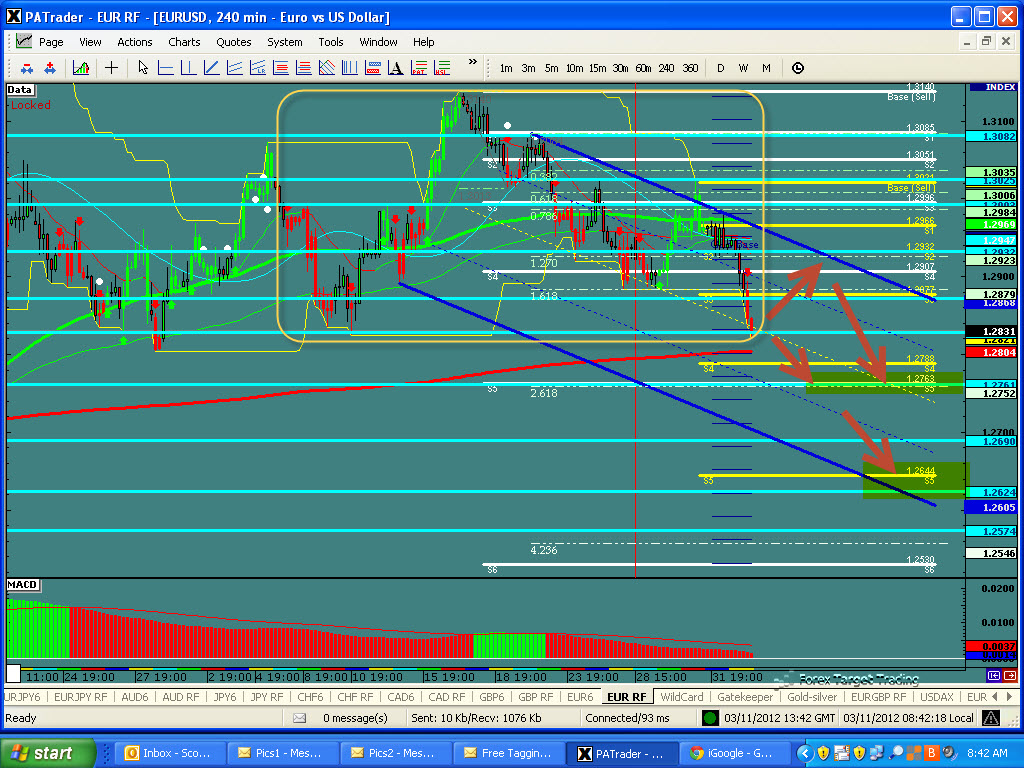Image resolution: width=1024 pixels, height=768 pixels.
Task: Open the Quotes menu
Action: click(x=234, y=42)
